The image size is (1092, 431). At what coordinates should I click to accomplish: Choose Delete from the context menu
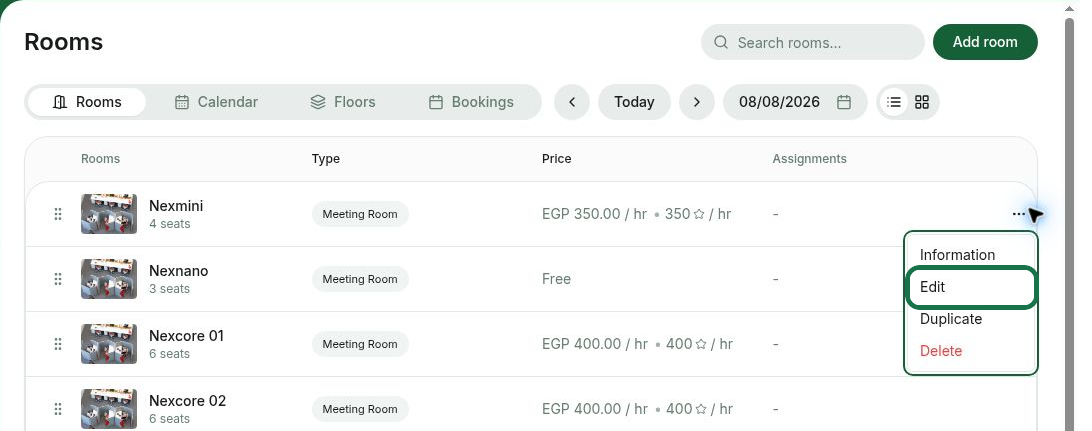(x=971, y=351)
